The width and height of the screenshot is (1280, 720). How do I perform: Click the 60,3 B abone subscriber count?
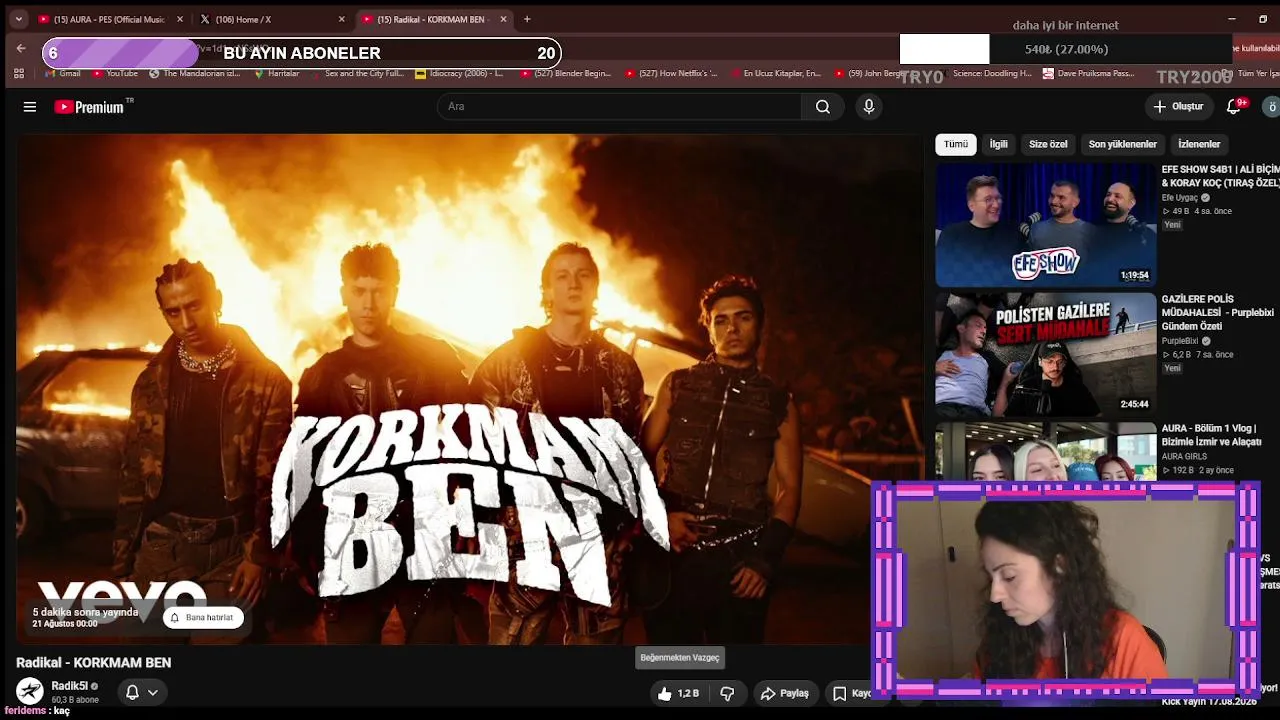75,700
